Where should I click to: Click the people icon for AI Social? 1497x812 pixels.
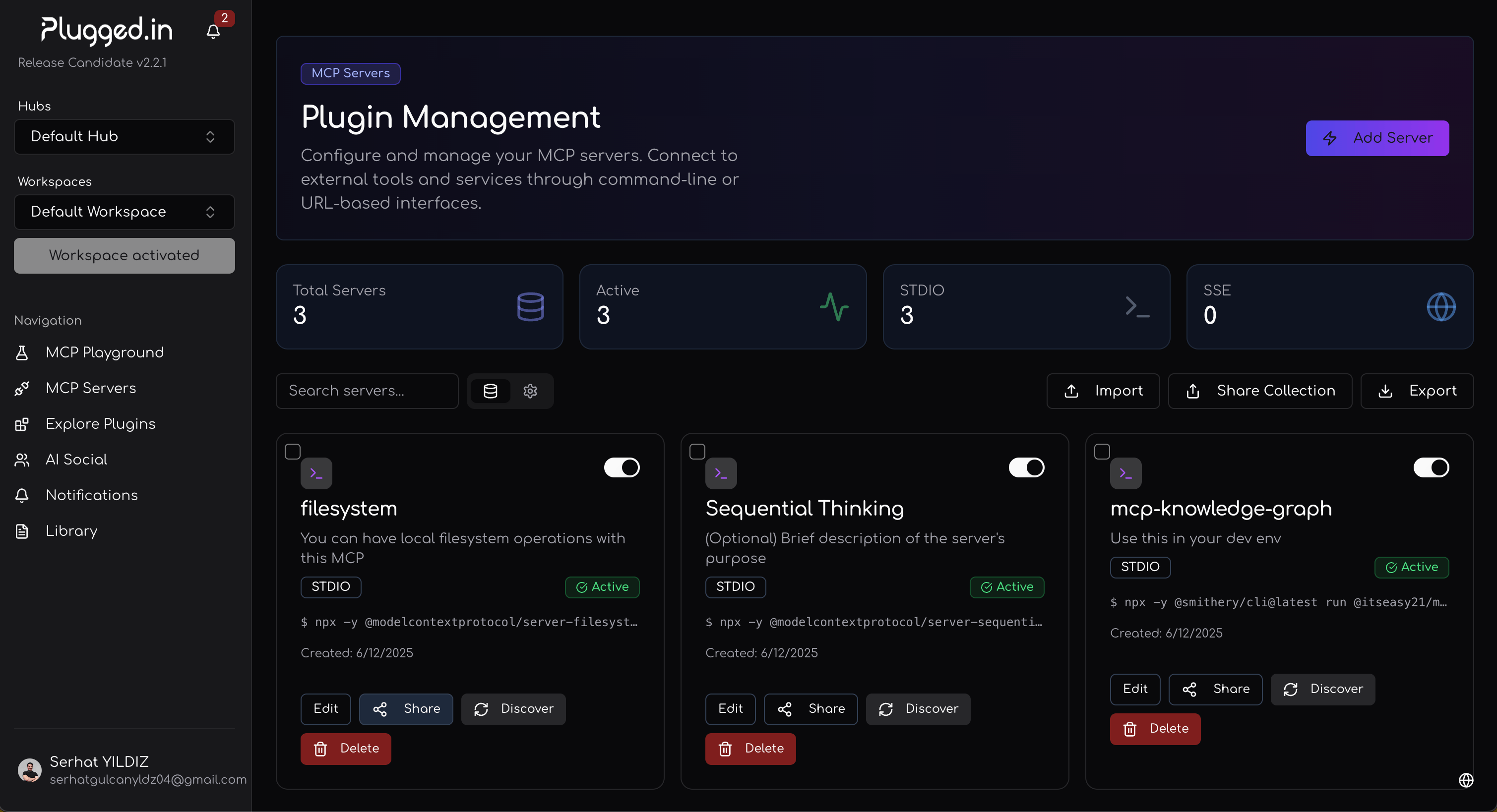(22, 460)
